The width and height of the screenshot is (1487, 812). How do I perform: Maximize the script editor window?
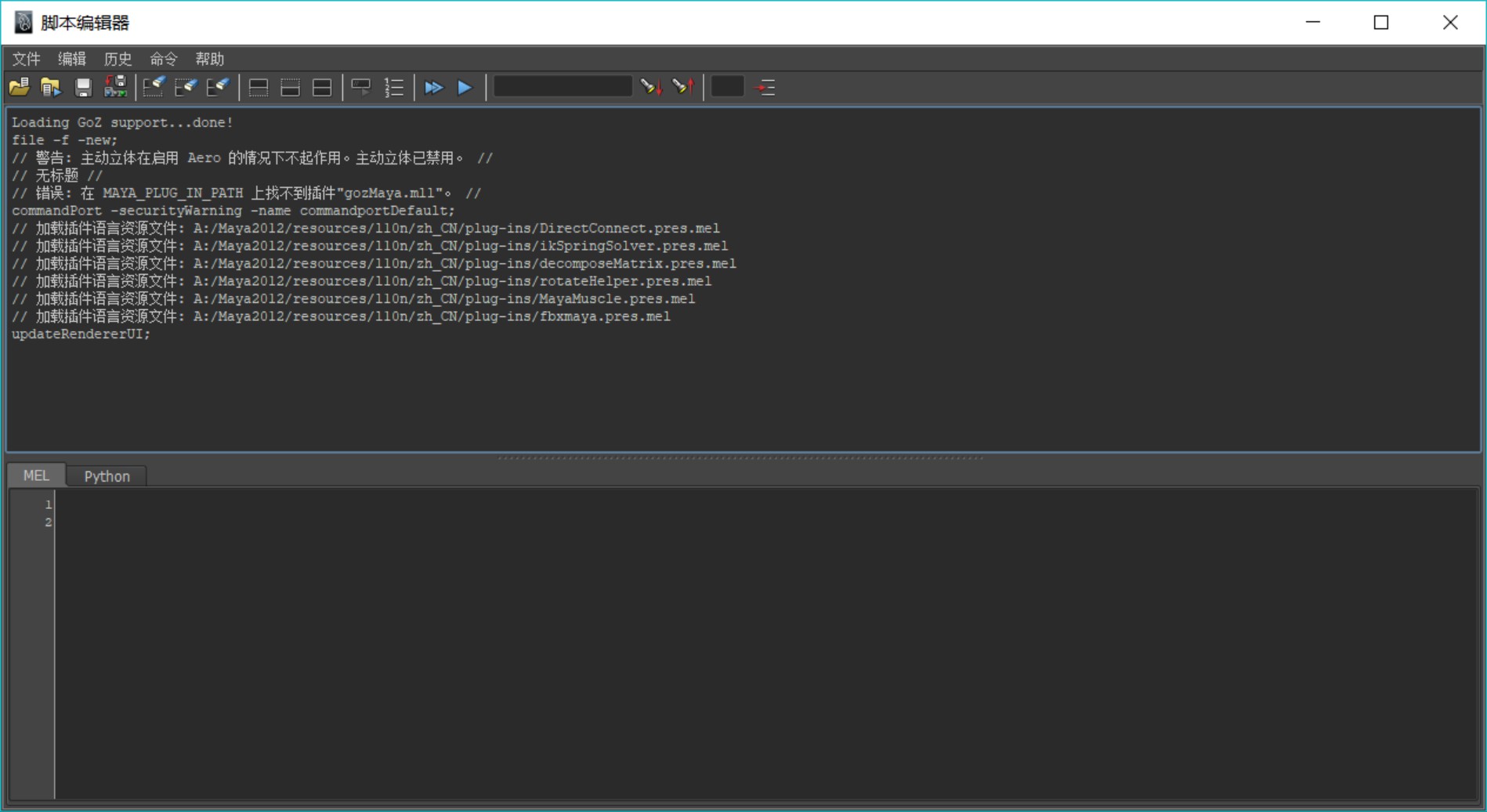coord(1381,22)
